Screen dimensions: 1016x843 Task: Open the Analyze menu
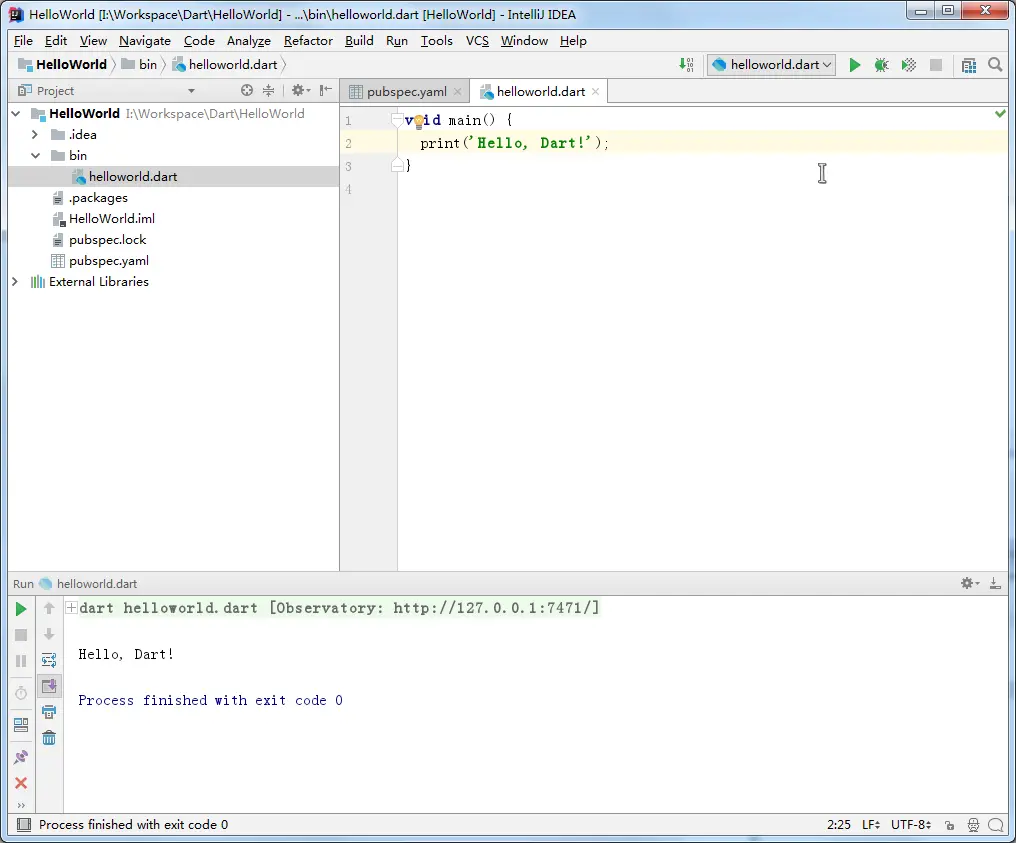click(x=249, y=41)
